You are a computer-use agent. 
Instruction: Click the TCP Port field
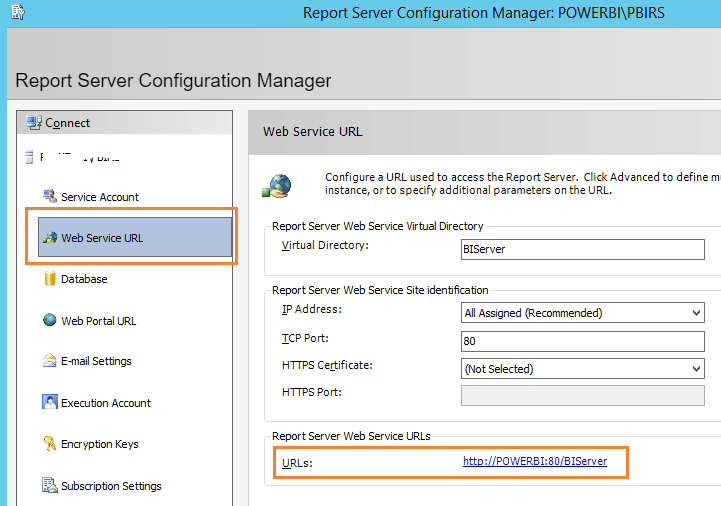pyautogui.click(x=583, y=341)
